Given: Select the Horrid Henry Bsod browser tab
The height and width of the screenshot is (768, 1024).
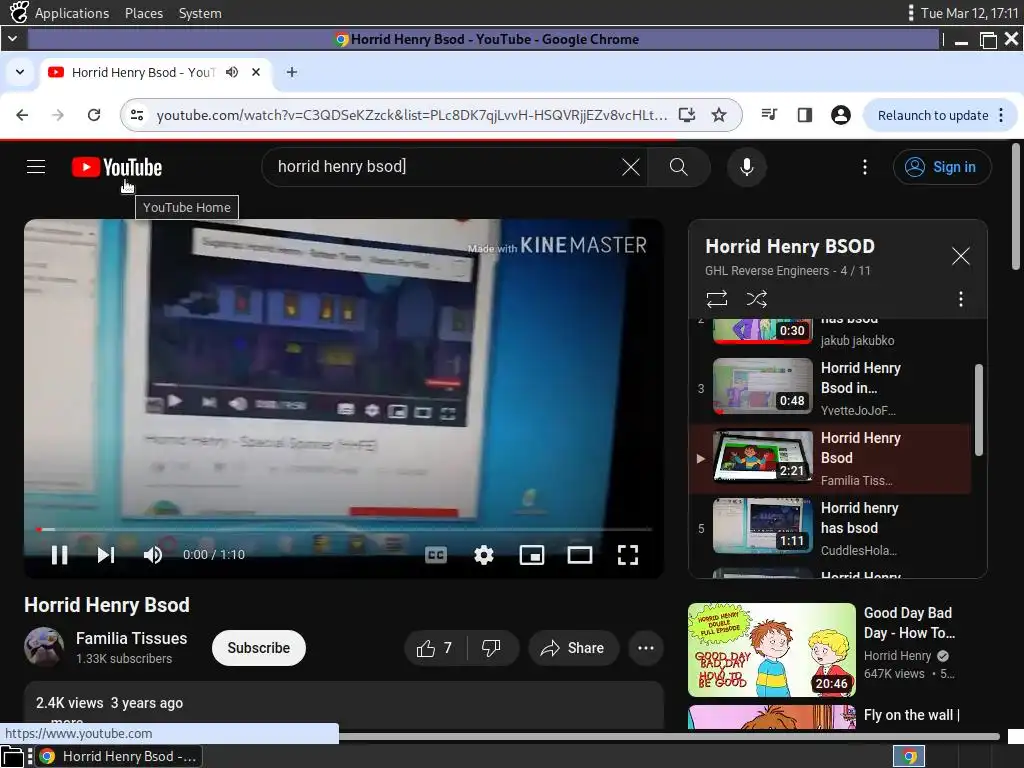Looking at the screenshot, I should tap(155, 72).
